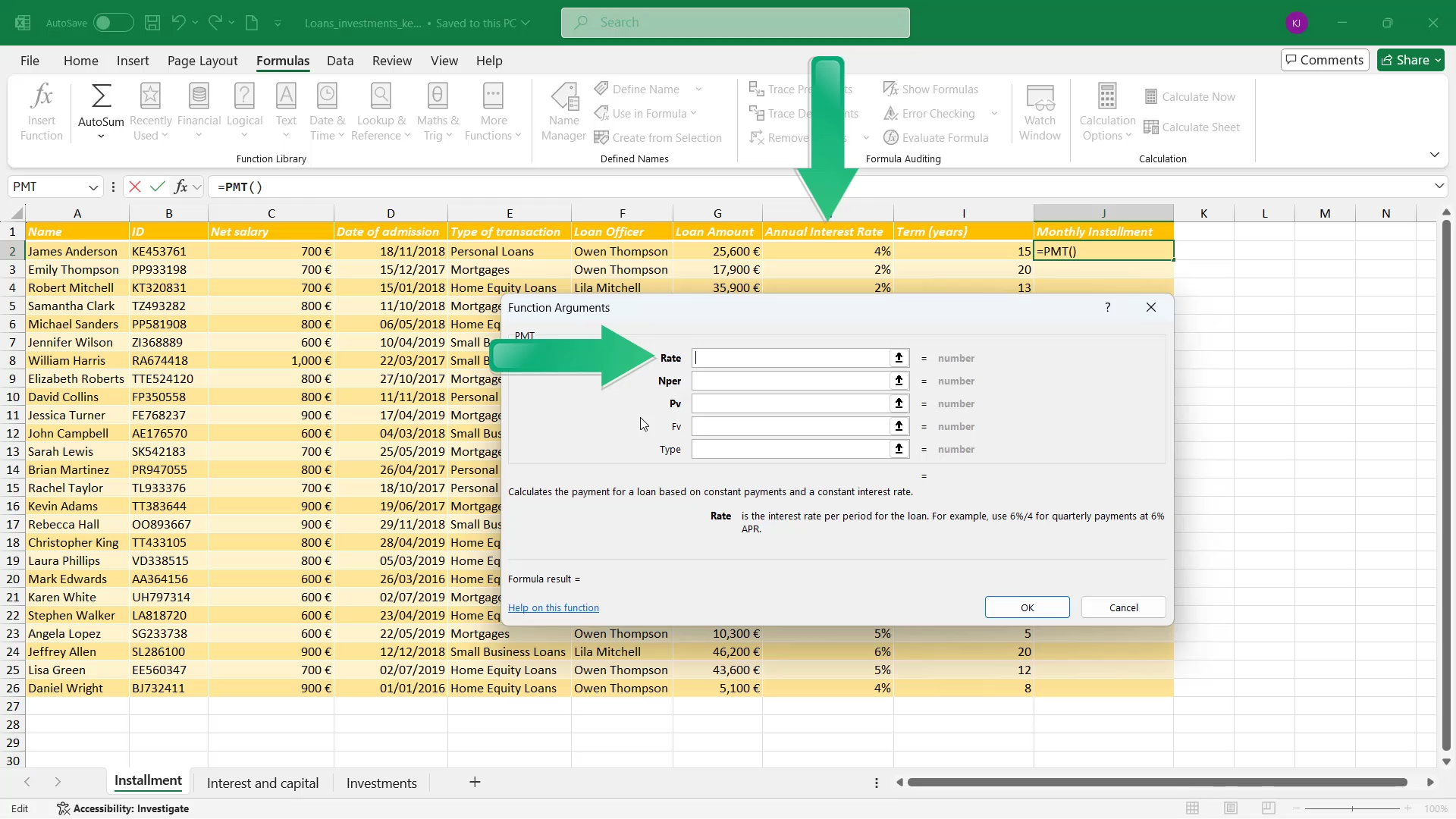Expand the Name Box dropdown
1456x819 pixels.
pyautogui.click(x=93, y=187)
